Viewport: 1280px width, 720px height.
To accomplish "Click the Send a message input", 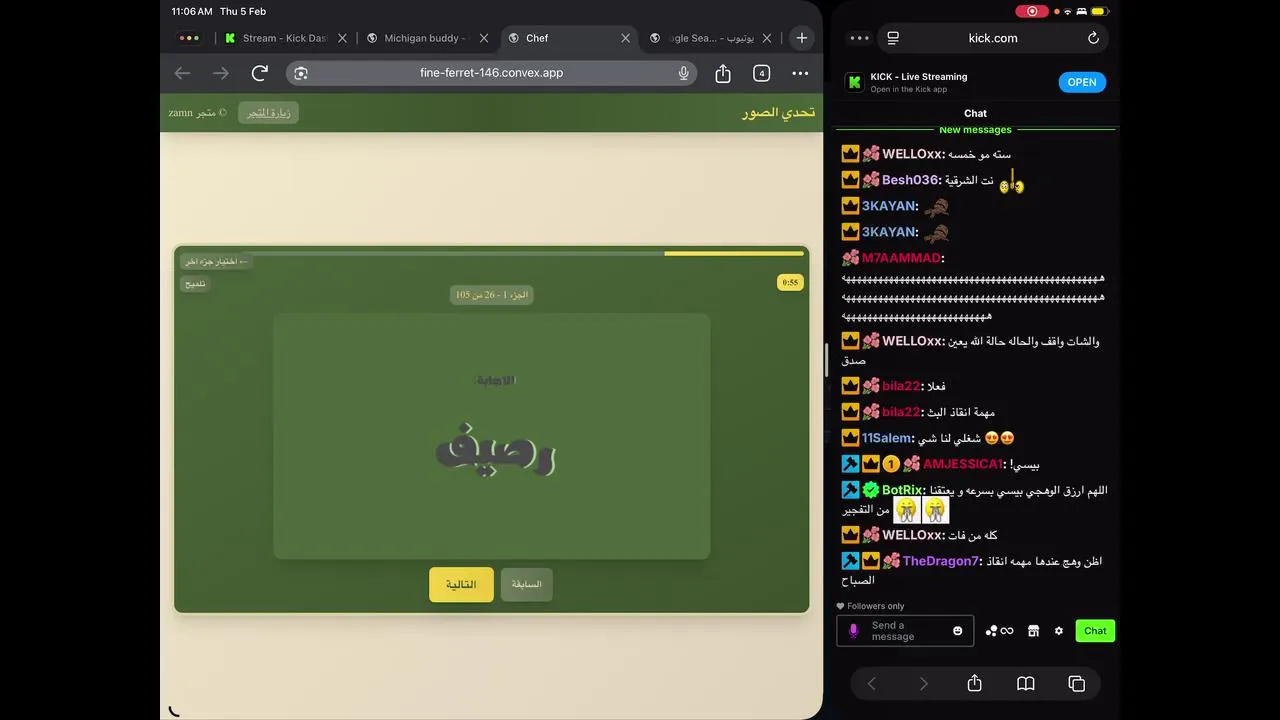I will click(x=905, y=631).
